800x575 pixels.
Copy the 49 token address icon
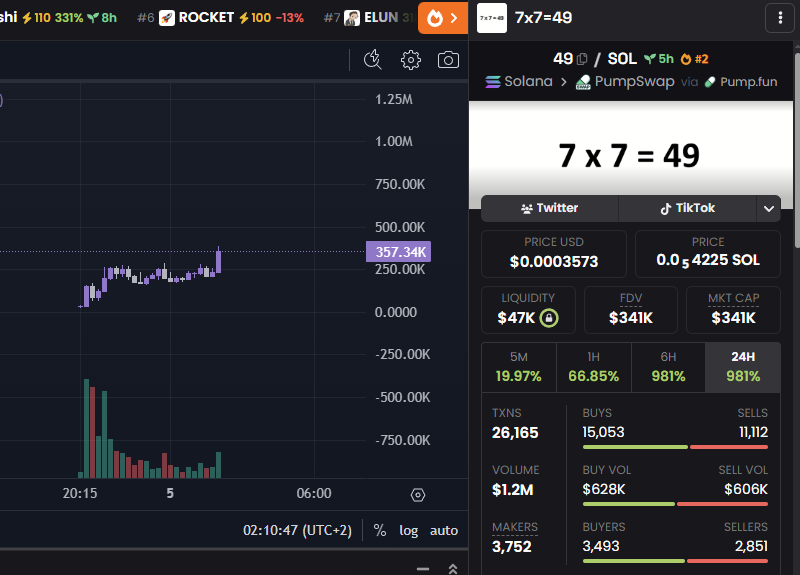pyautogui.click(x=582, y=59)
